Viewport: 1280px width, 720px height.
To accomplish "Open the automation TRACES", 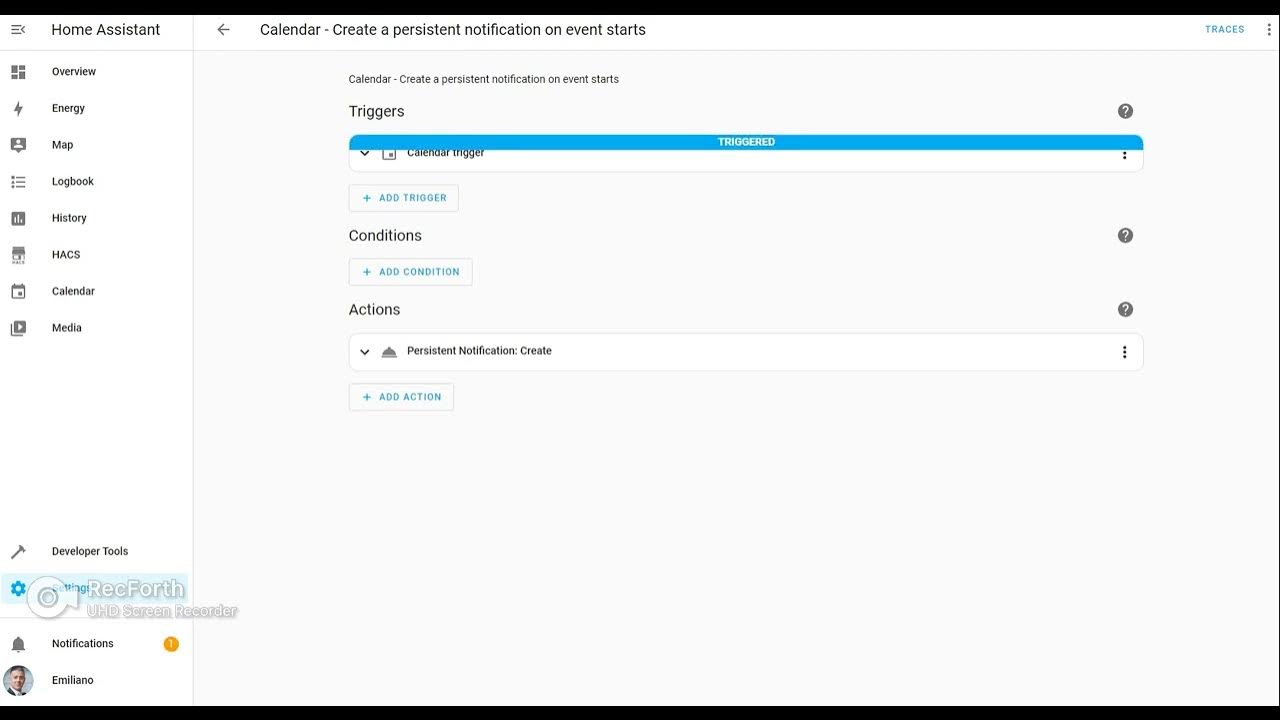I will tap(1225, 30).
